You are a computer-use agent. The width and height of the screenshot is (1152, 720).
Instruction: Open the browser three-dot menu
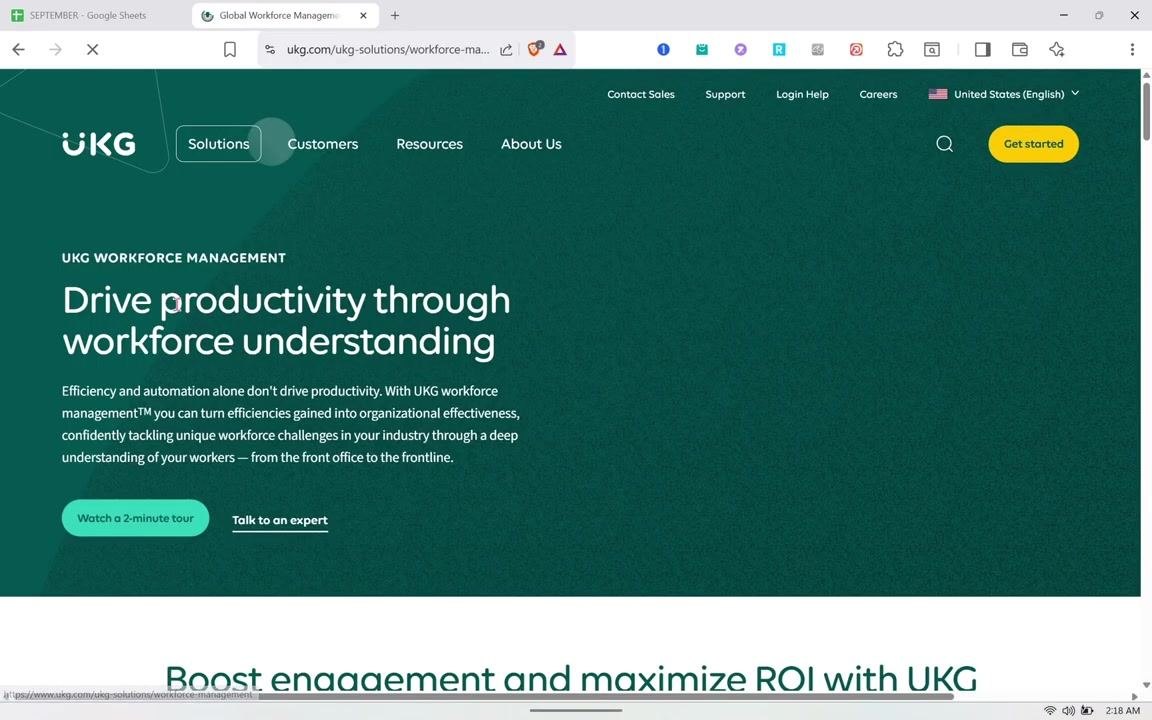[1132, 49]
